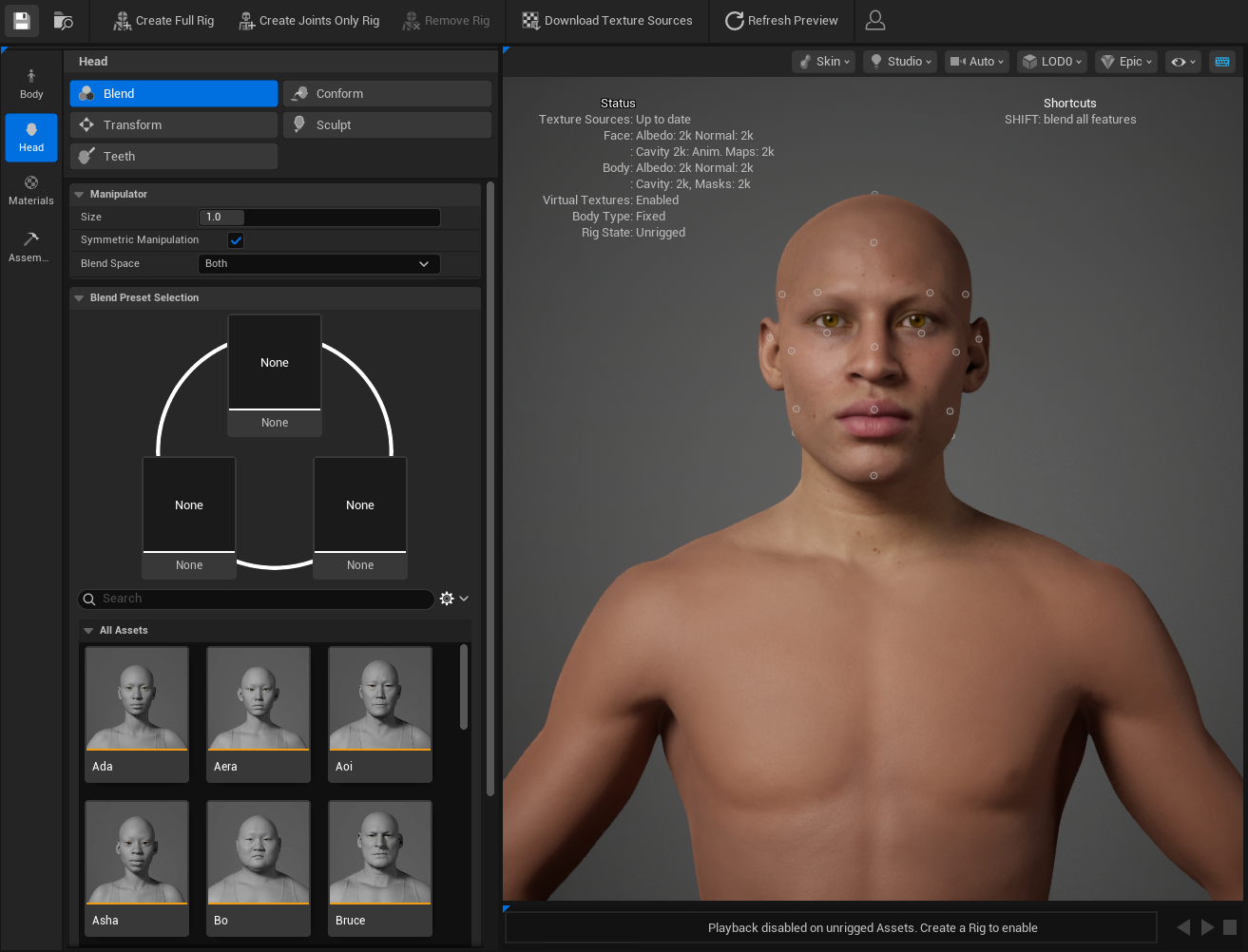Switch to the Head tab
Screen dimensions: 1248x952
(x=31, y=138)
